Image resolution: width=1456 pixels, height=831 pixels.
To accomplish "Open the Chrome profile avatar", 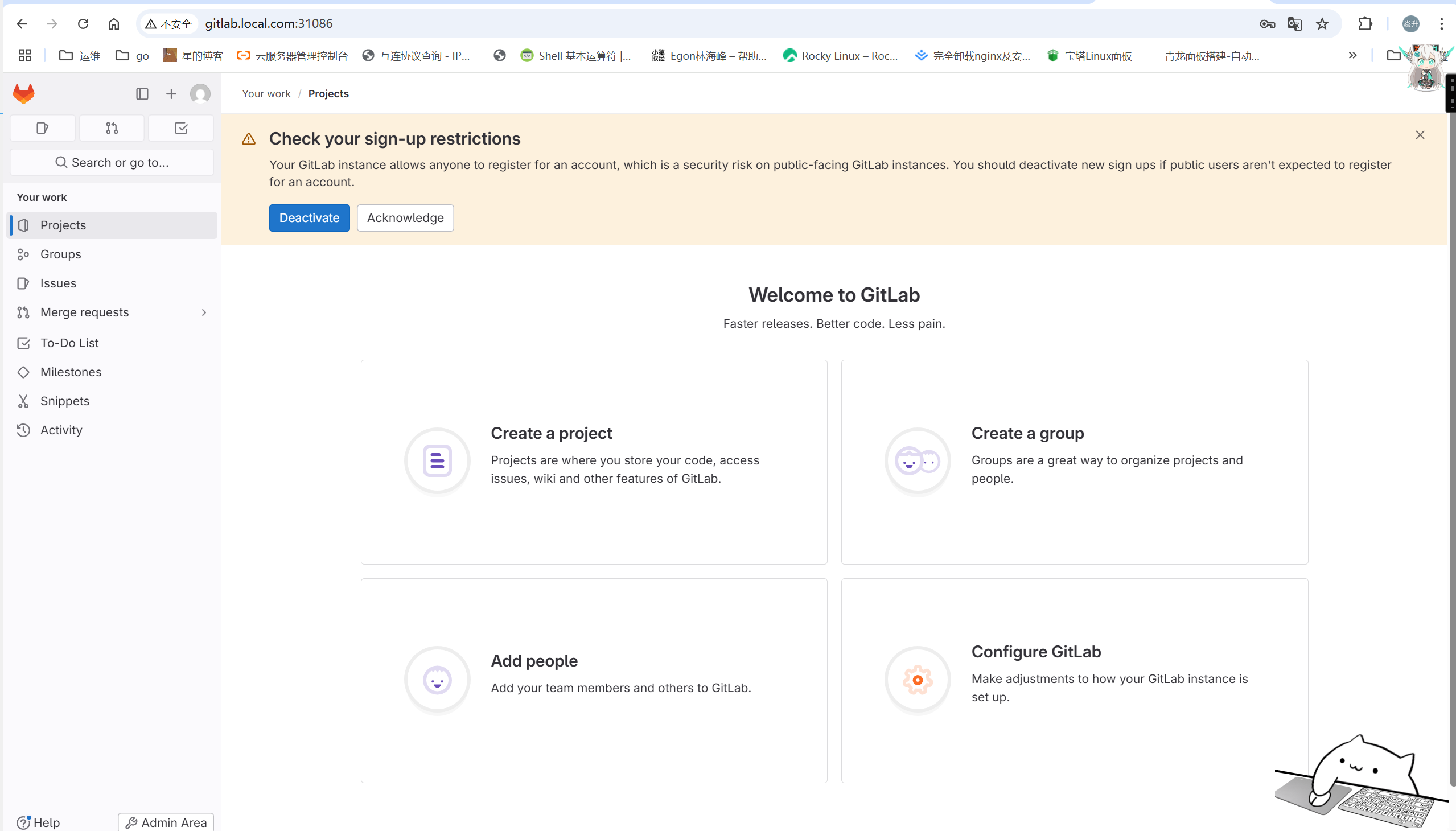I will click(x=1410, y=24).
